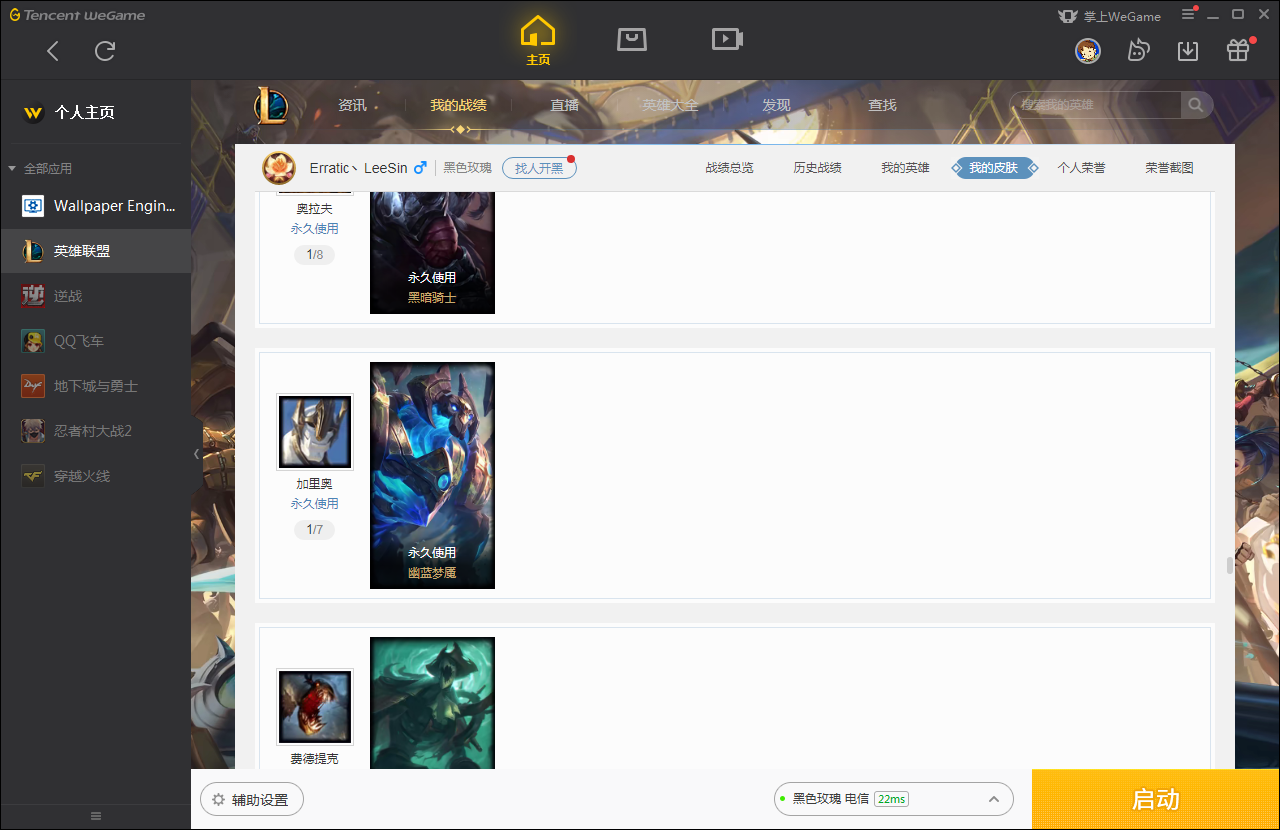The height and width of the screenshot is (830, 1280).
Task: Focus the hero search input field
Action: pos(1096,105)
